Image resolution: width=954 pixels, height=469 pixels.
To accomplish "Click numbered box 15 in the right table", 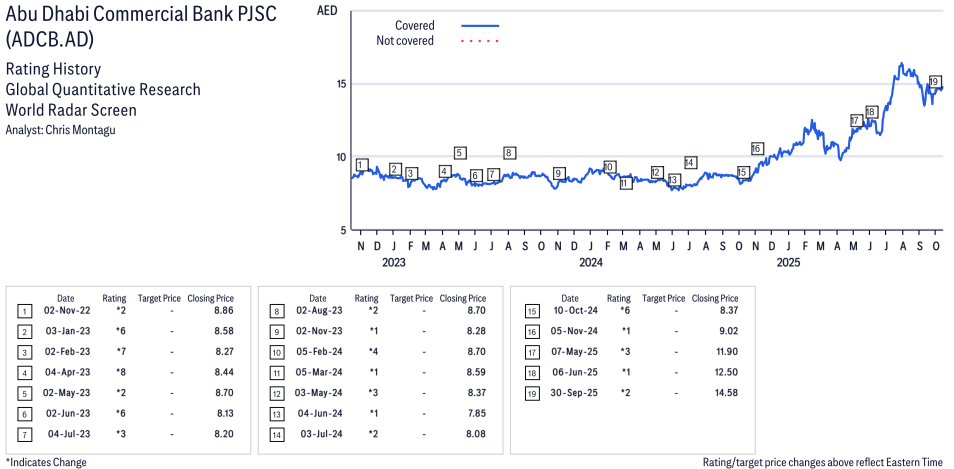I will point(530,311).
